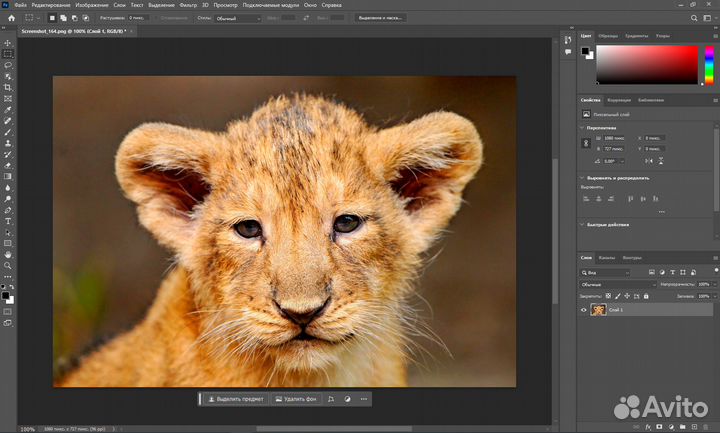Toggle the layer filtering on/off switch
The width and height of the screenshot is (720, 433).
click(716, 271)
